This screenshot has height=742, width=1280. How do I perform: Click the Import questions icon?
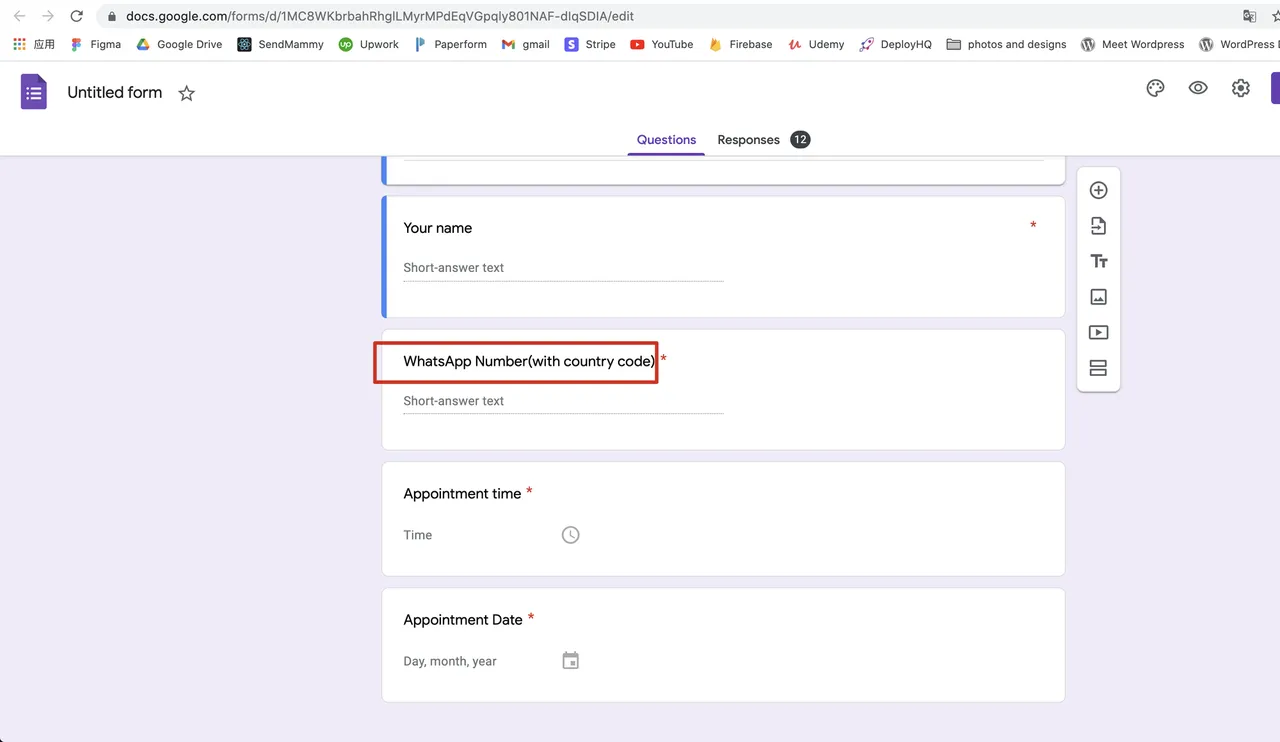[x=1098, y=226]
